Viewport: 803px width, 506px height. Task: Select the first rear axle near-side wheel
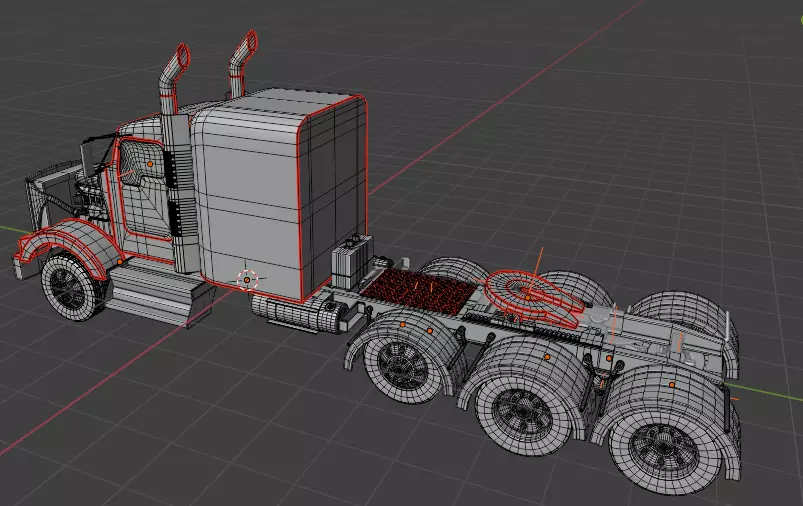click(403, 364)
